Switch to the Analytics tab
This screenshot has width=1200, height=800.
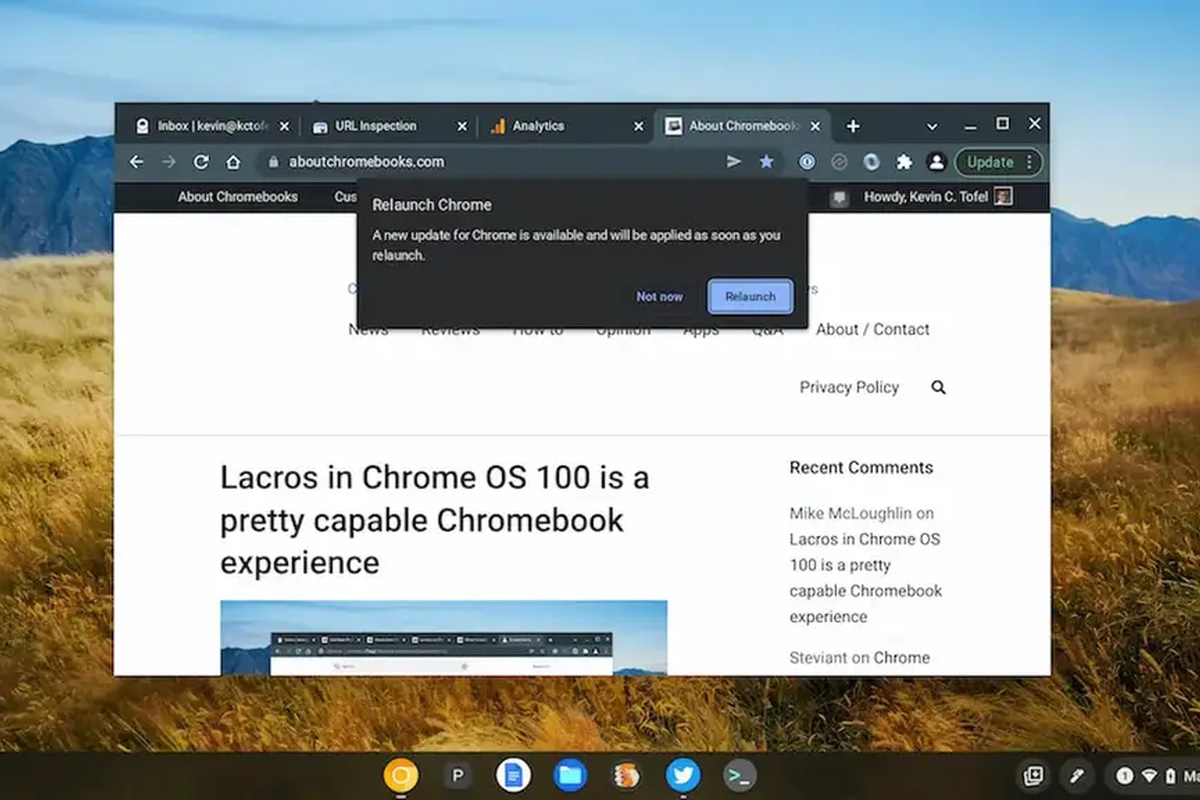567,126
